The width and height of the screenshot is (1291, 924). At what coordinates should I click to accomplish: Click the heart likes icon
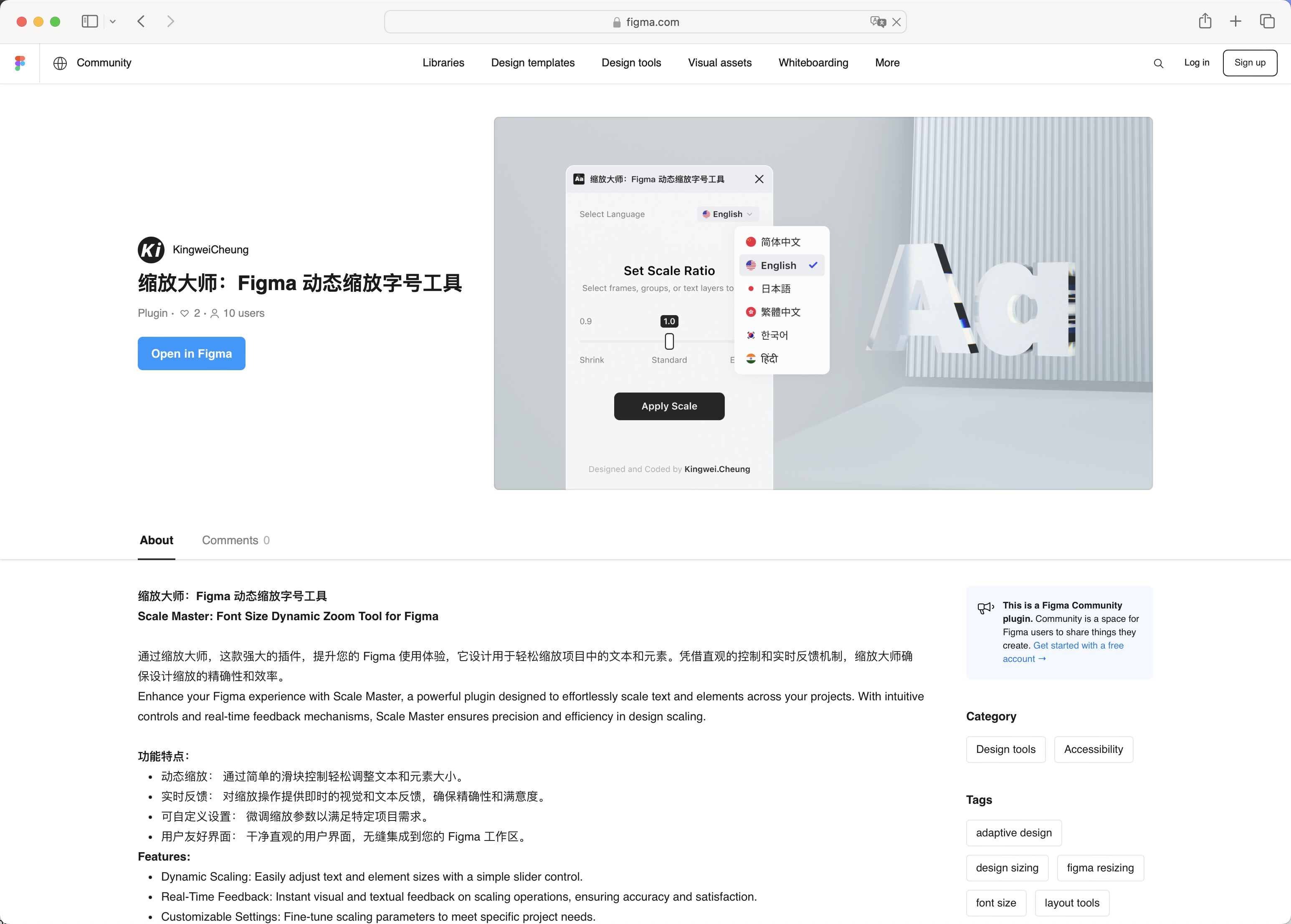[185, 313]
